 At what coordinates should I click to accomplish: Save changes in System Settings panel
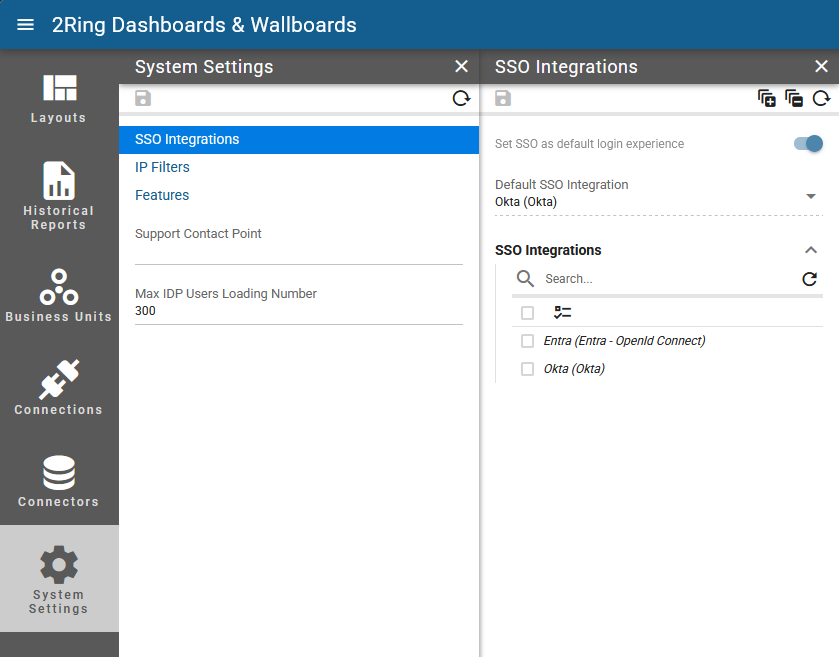pyautogui.click(x=143, y=98)
